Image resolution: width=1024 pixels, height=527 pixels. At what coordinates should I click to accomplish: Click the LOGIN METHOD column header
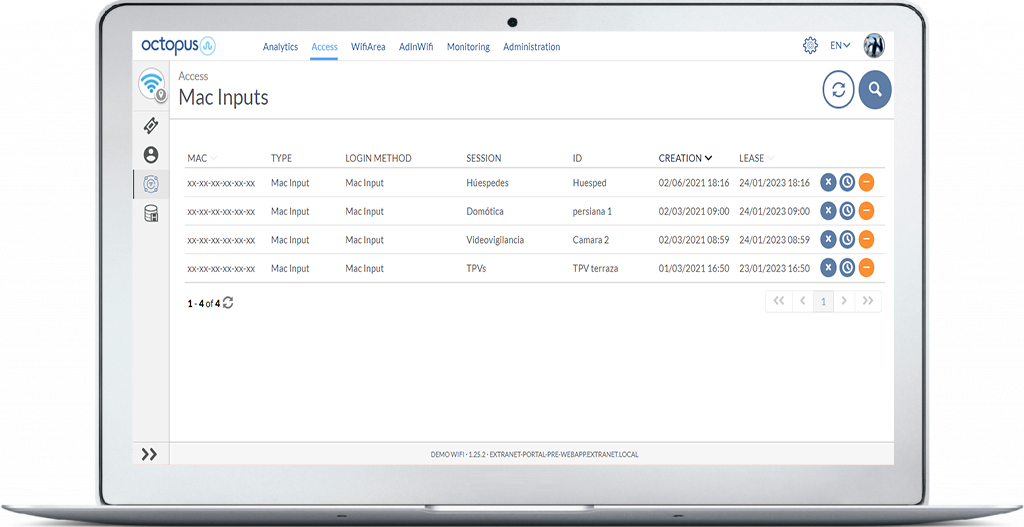(x=378, y=158)
